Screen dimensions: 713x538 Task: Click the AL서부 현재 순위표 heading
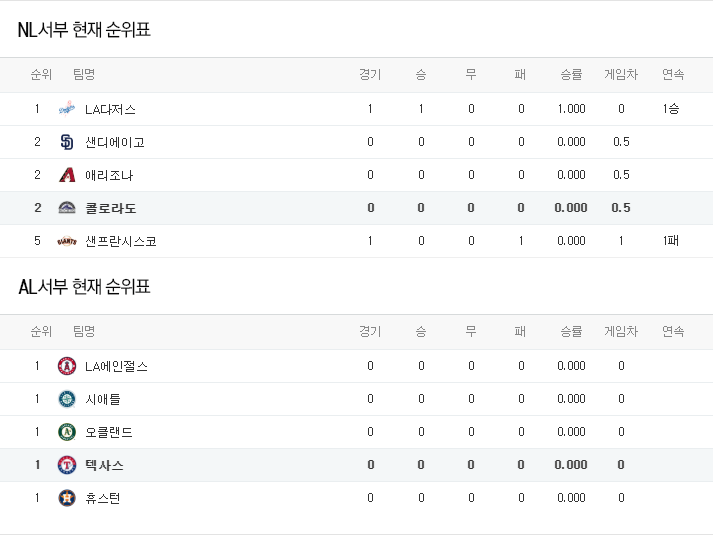[x=84, y=287]
